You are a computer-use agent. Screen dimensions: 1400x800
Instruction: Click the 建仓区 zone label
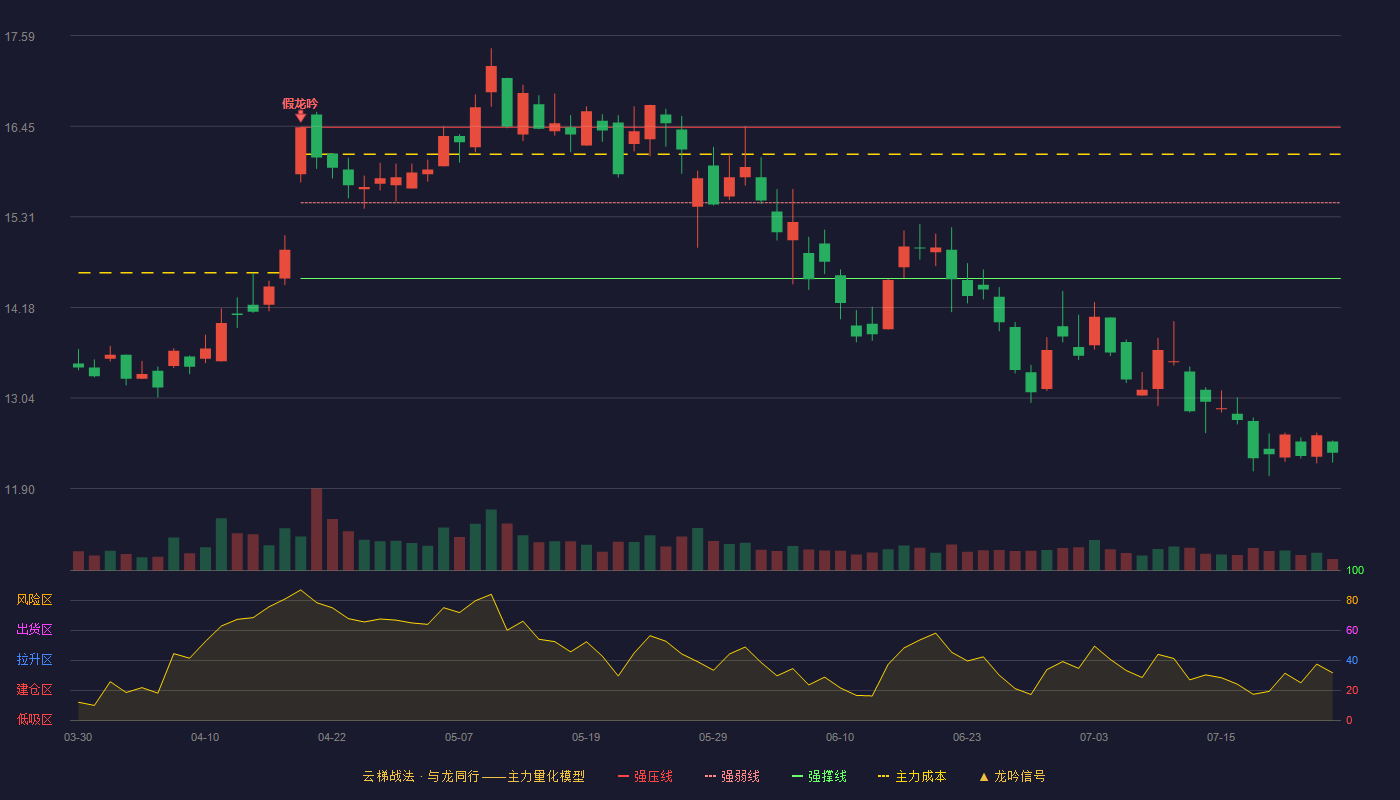point(34,690)
